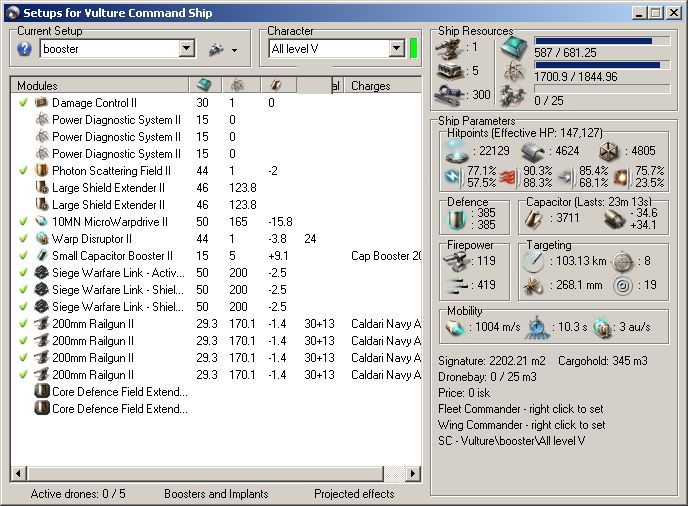
Task: Toggle the 10MN MicroWarpdrive II checkmark
Action: [x=23, y=221]
